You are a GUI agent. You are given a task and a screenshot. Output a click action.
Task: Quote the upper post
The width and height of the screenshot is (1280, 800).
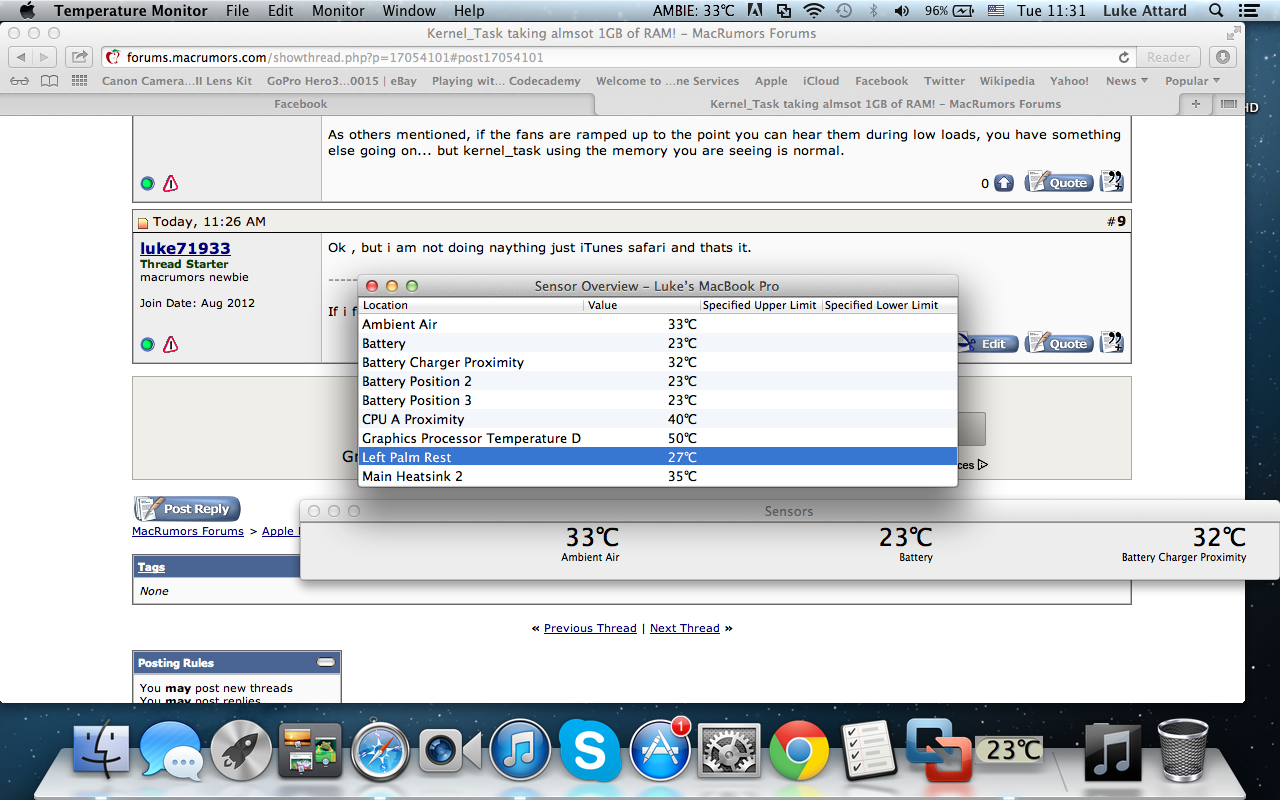[1059, 182]
